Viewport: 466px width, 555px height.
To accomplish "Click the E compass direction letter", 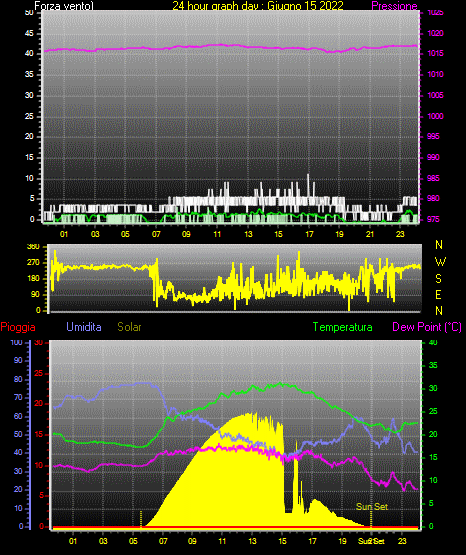I will click(438, 294).
